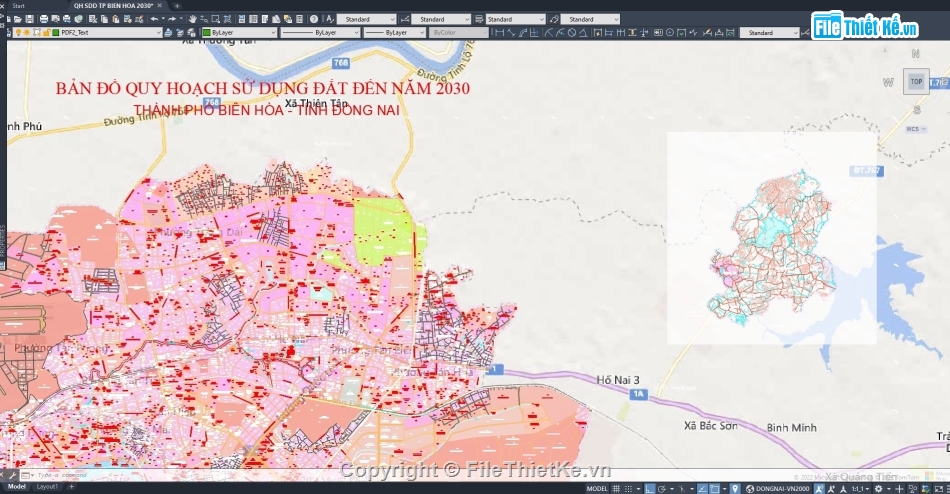Open the Table Style Standard dropdown
Image resolution: width=950 pixels, height=494 pixels.
[x=516, y=19]
